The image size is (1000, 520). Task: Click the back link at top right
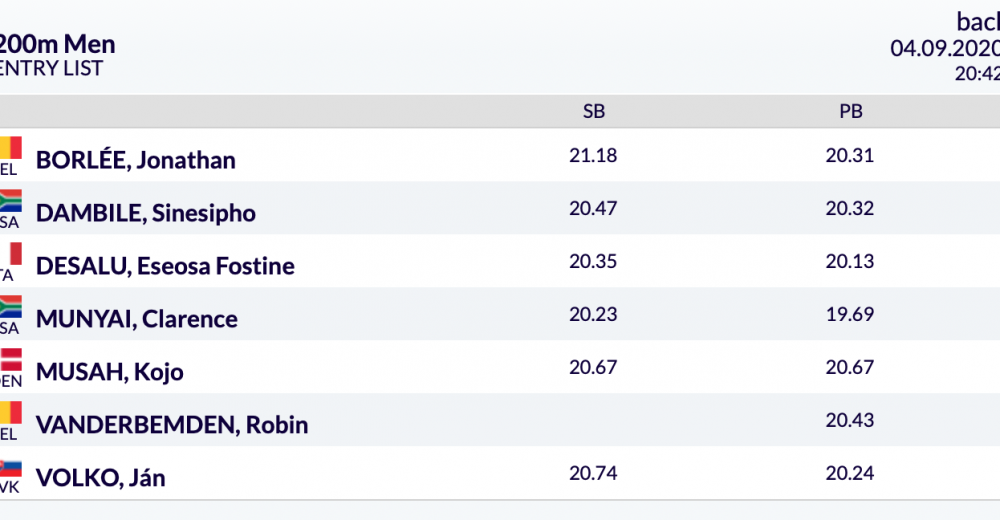click(978, 22)
